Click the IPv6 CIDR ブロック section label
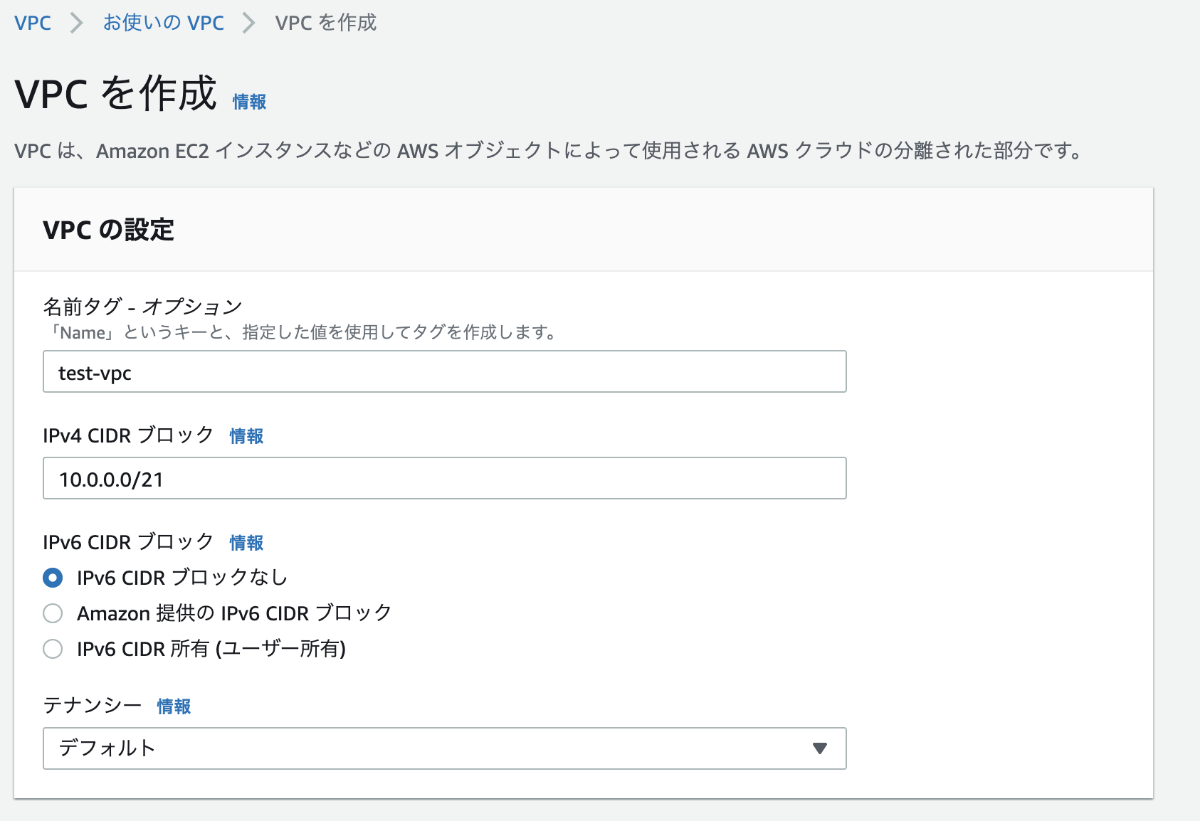 [129, 542]
